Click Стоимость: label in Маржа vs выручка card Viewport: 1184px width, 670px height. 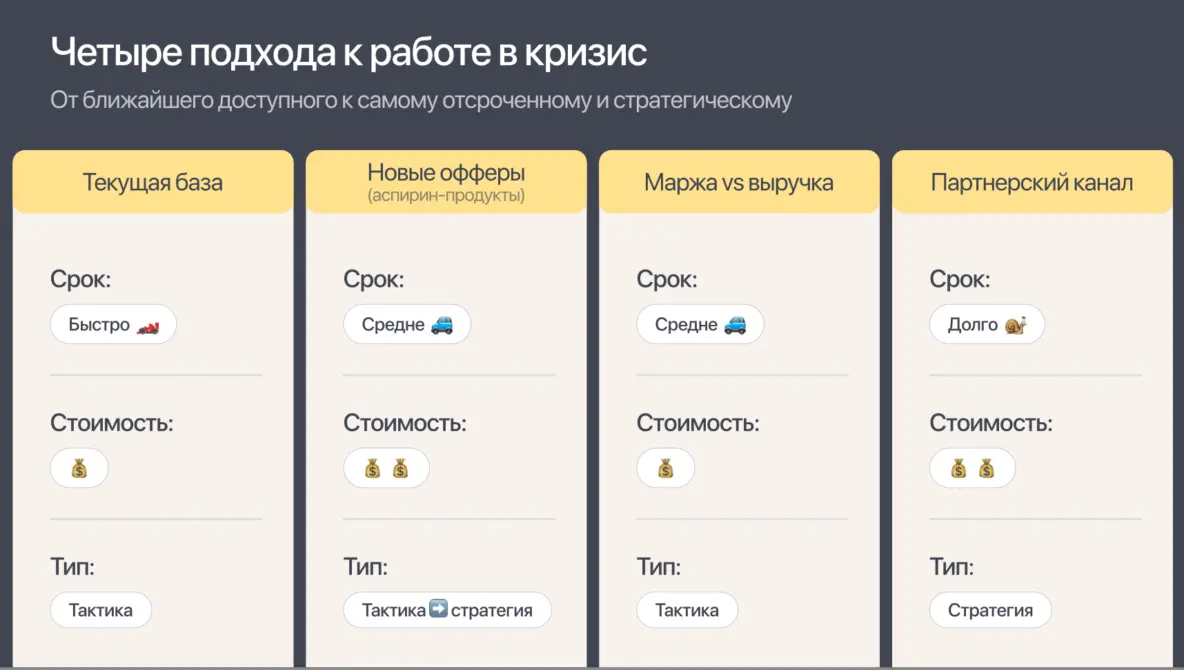698,422
